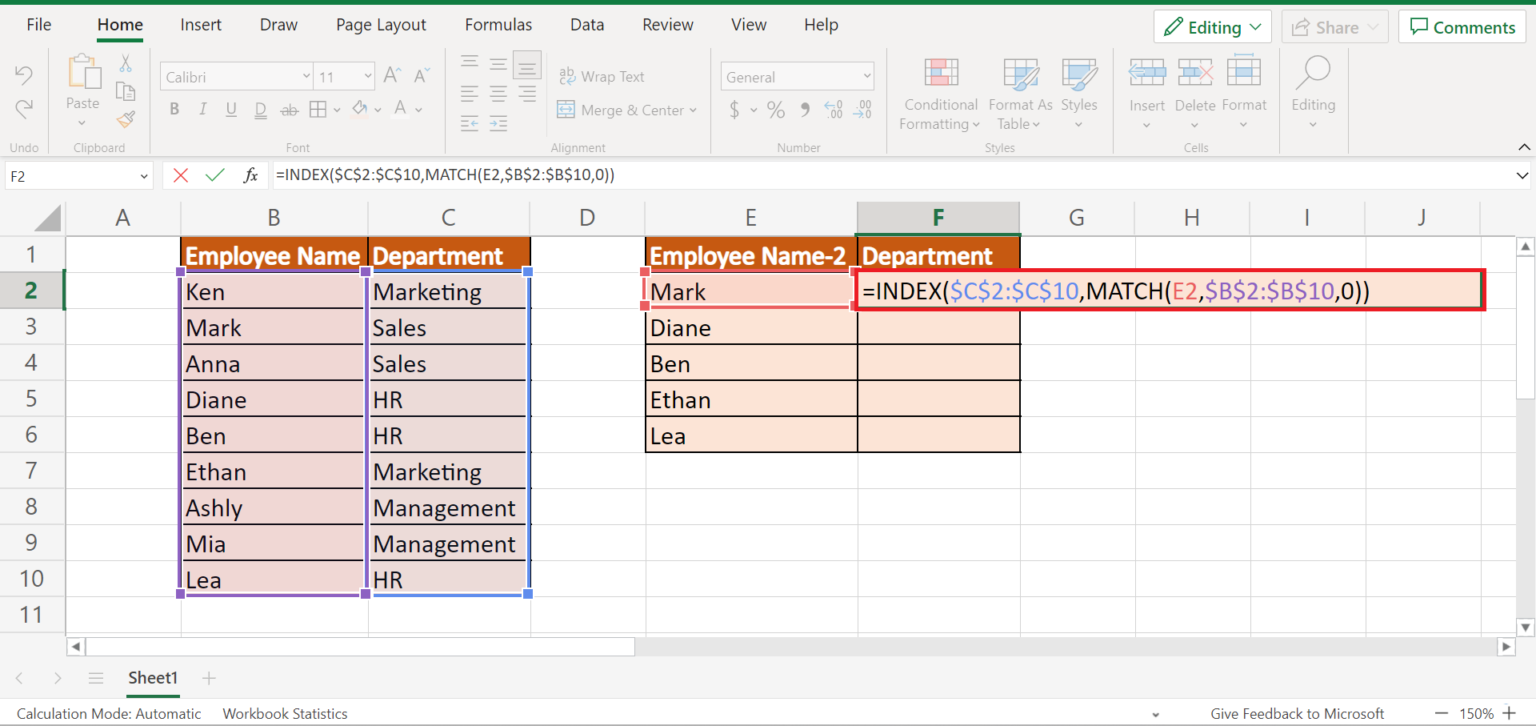The width and height of the screenshot is (1536, 726).
Task: Open Conditional Formatting options
Action: (x=939, y=95)
